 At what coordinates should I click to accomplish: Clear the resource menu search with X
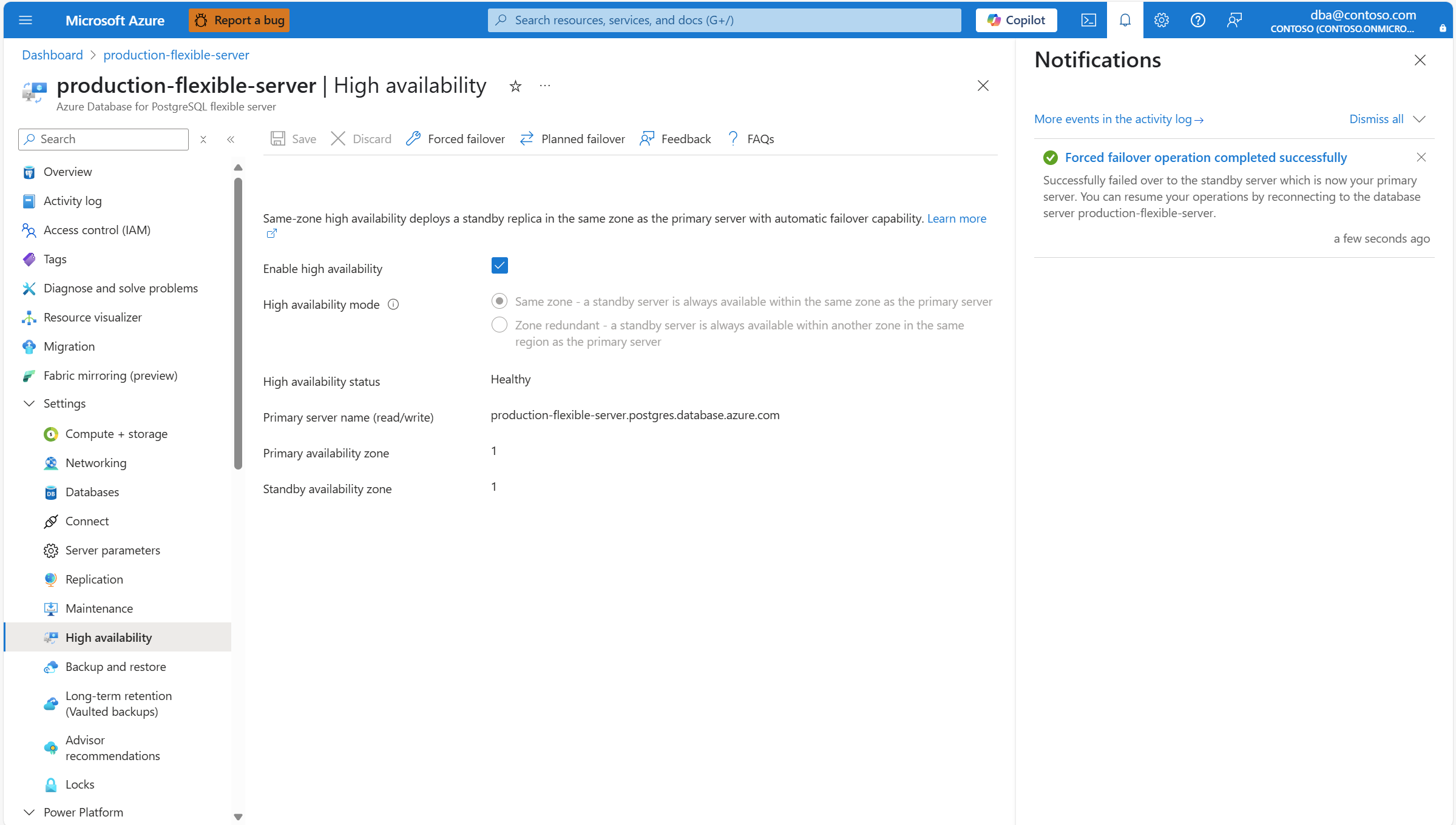[203, 140]
